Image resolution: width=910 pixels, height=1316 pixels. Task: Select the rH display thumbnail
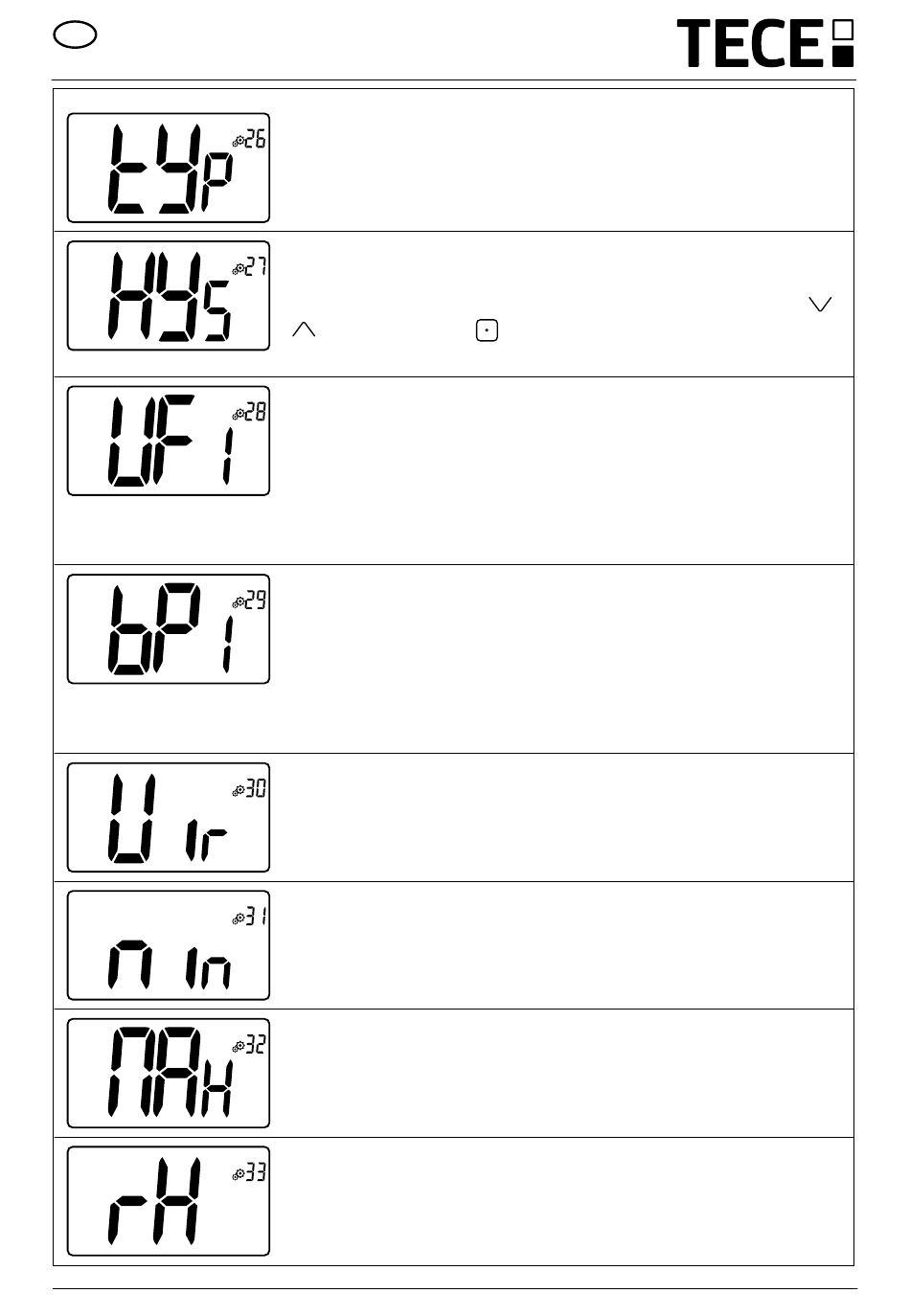click(x=169, y=1201)
